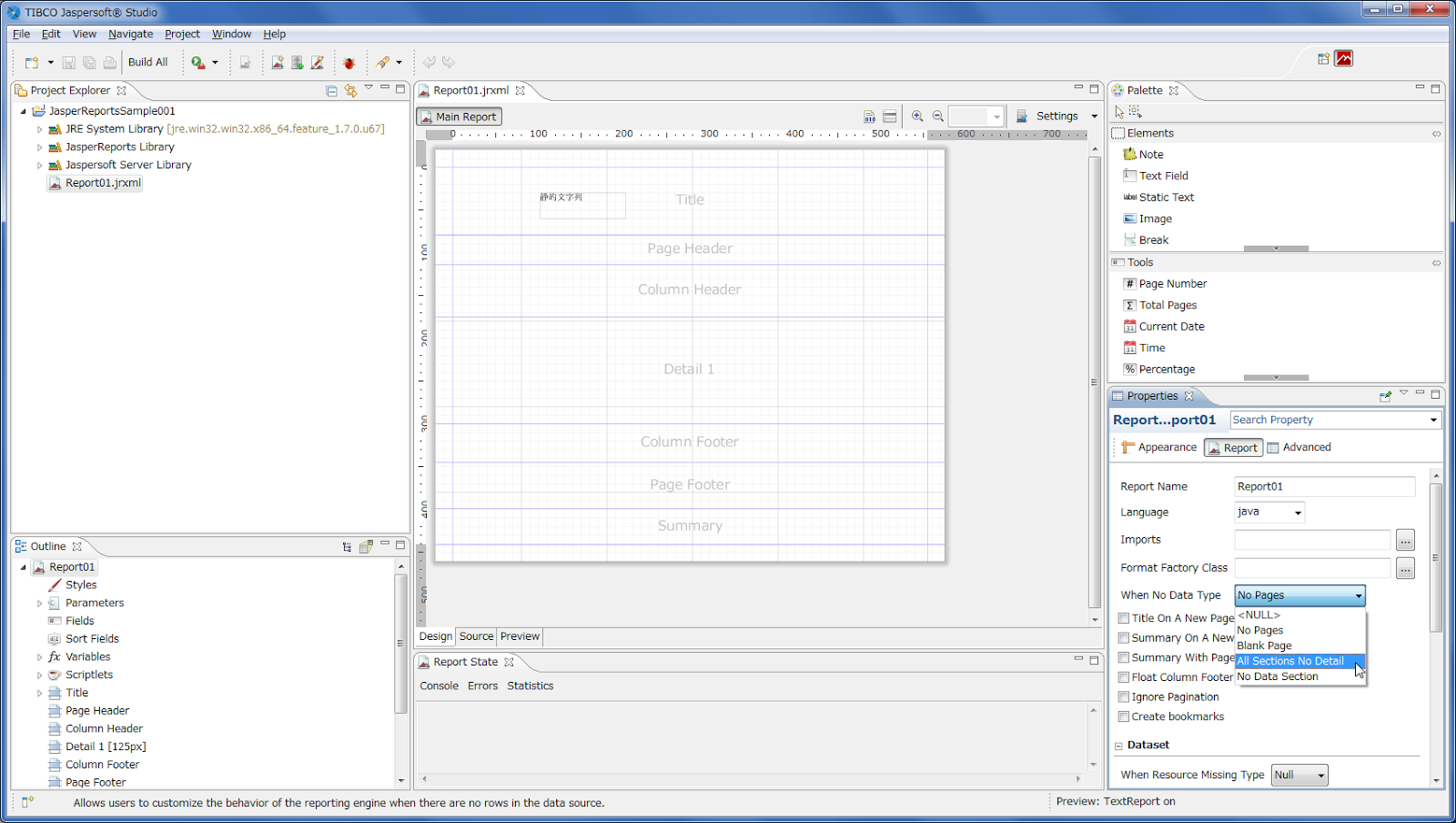
Task: Pick the Image element in Palette
Action: 1148,218
